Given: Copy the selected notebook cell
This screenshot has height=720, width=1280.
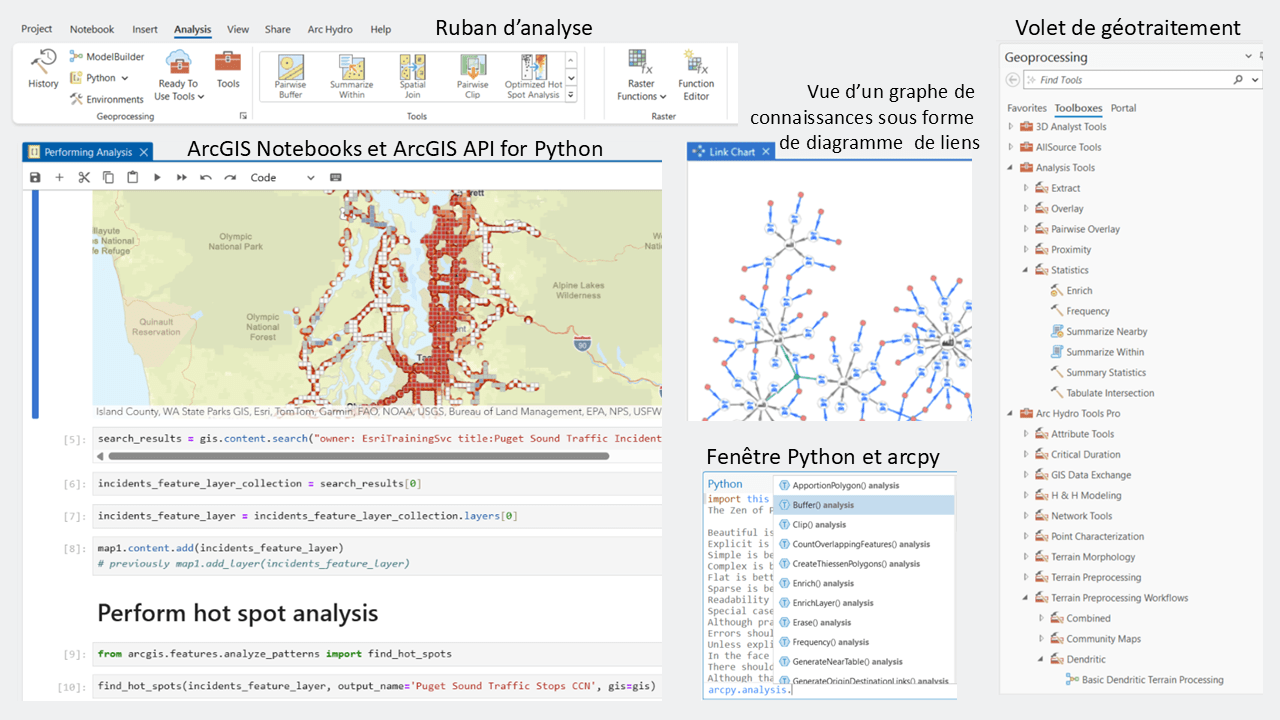Looking at the screenshot, I should tap(108, 177).
